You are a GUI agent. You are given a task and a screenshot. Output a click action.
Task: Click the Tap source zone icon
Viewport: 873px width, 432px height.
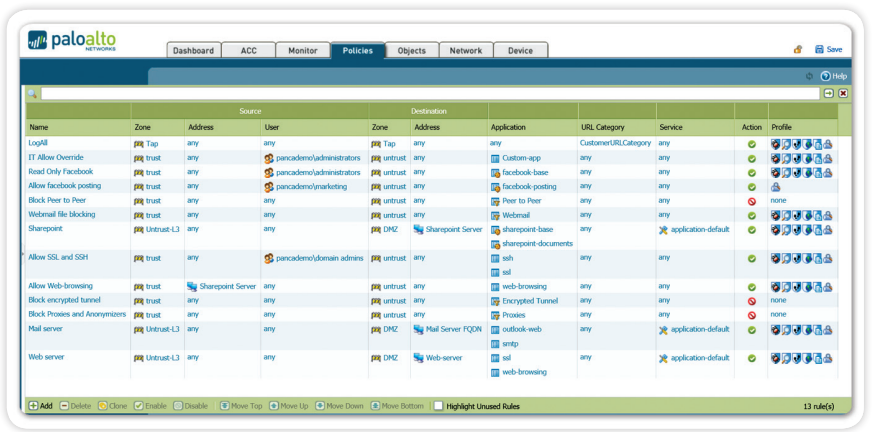pyautogui.click(x=139, y=144)
